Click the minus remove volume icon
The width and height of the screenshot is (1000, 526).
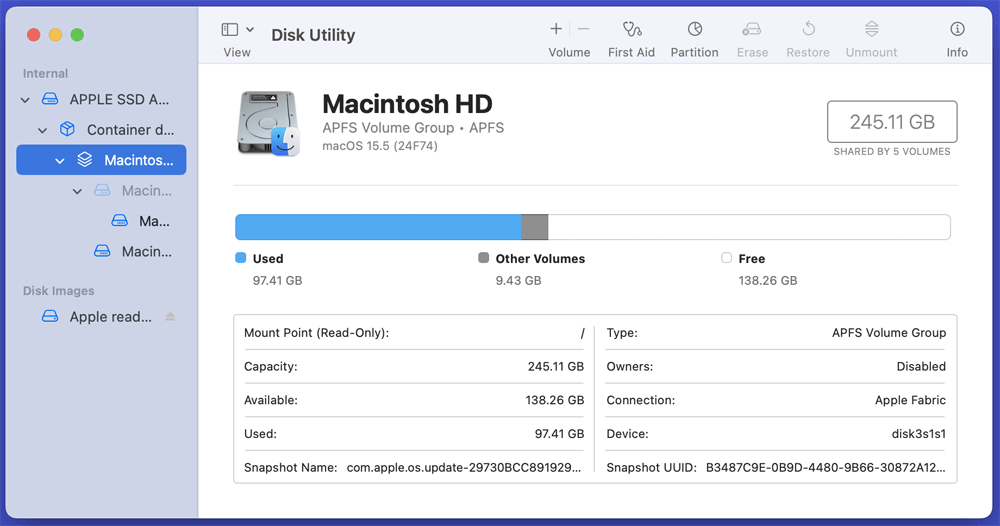(583, 30)
